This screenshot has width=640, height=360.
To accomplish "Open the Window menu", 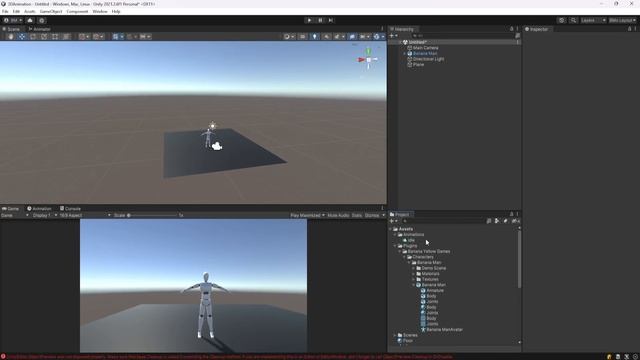I will 100,11.
